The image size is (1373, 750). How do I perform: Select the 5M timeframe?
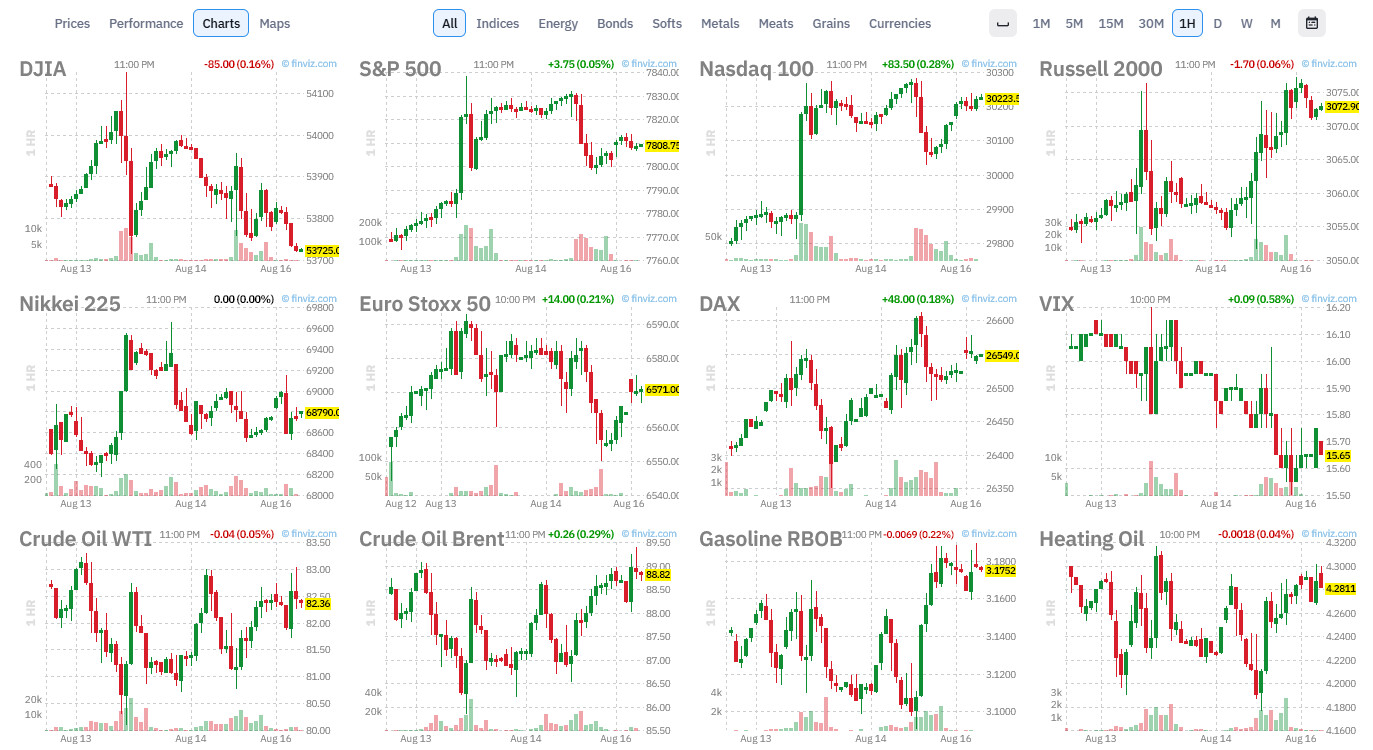(1074, 23)
